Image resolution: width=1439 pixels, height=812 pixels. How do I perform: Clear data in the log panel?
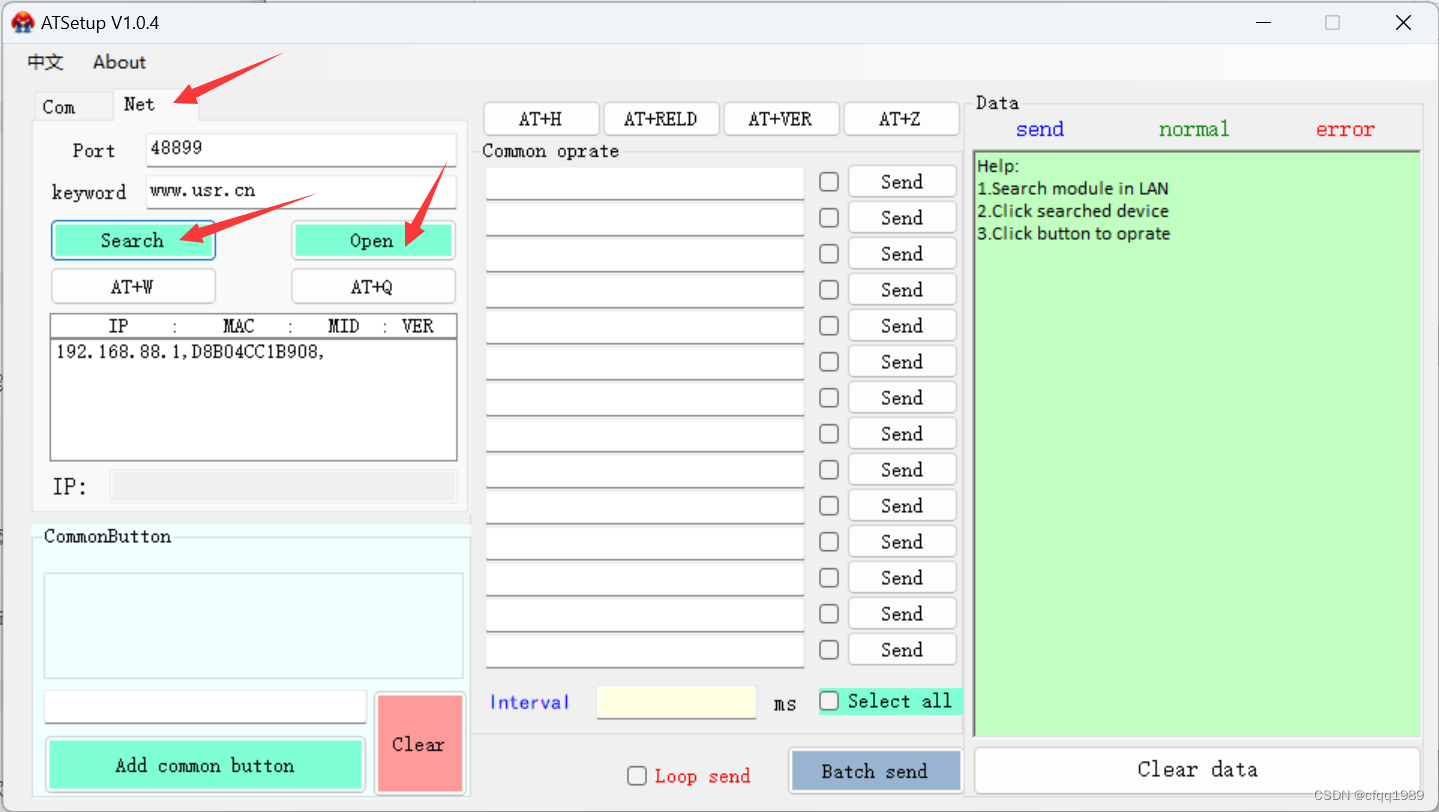[x=1196, y=769]
